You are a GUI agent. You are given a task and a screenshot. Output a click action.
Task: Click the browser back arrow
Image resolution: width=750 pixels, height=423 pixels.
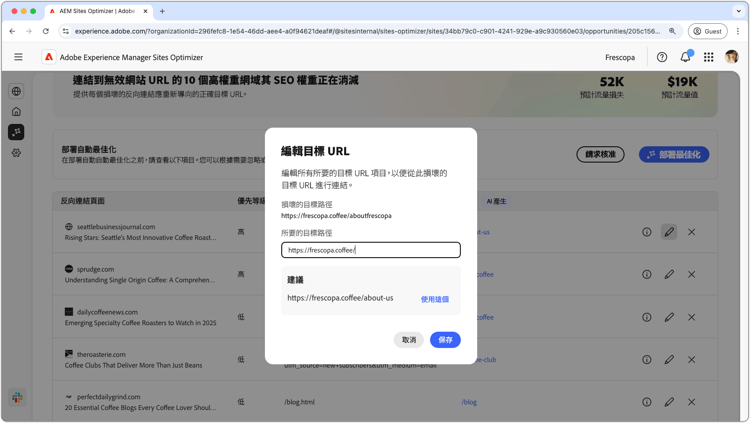12,31
